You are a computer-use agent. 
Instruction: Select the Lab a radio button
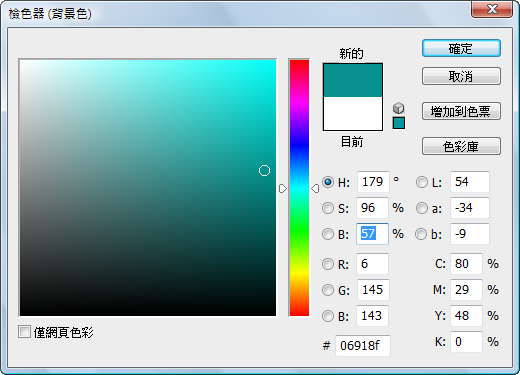tap(422, 208)
